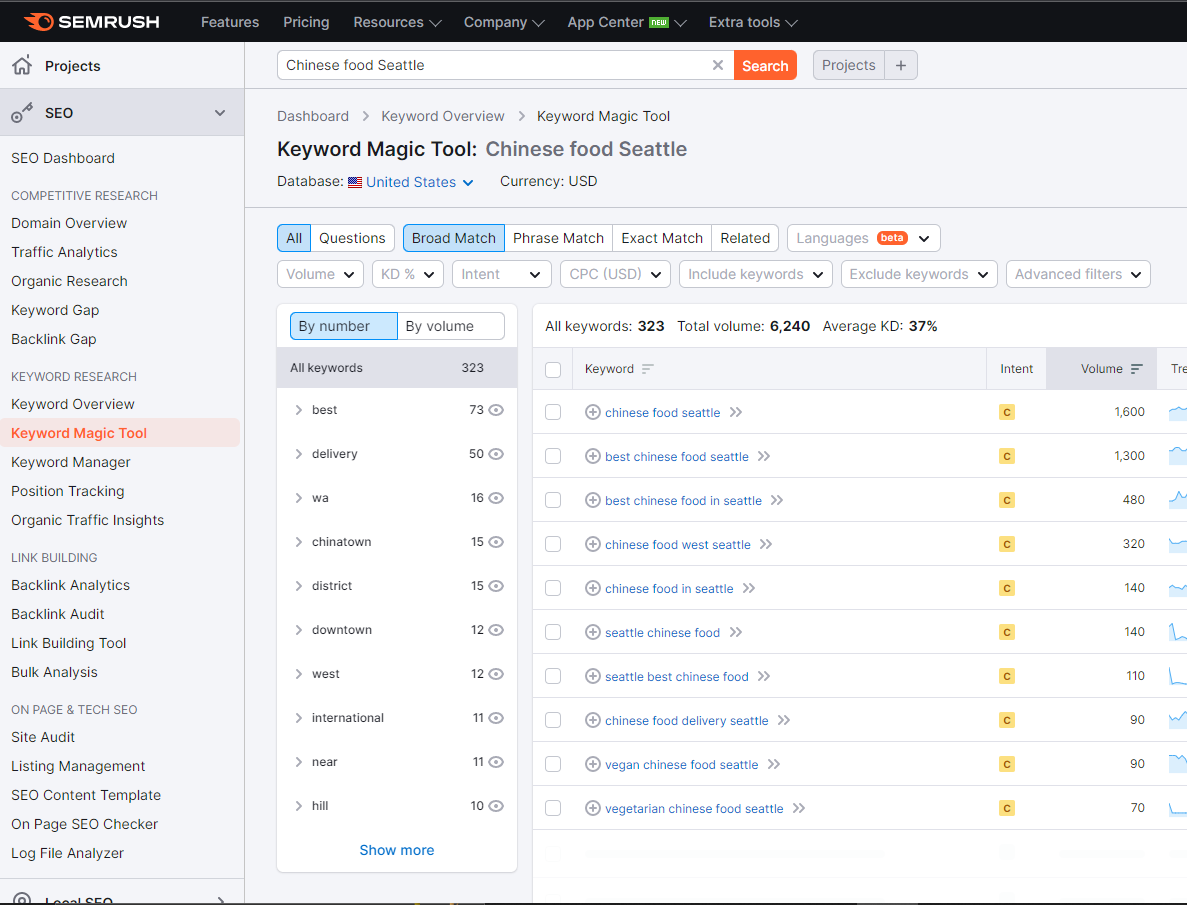Viewport: 1187px width, 905px height.
Task: Open the Intent filter dropdown
Action: (x=501, y=274)
